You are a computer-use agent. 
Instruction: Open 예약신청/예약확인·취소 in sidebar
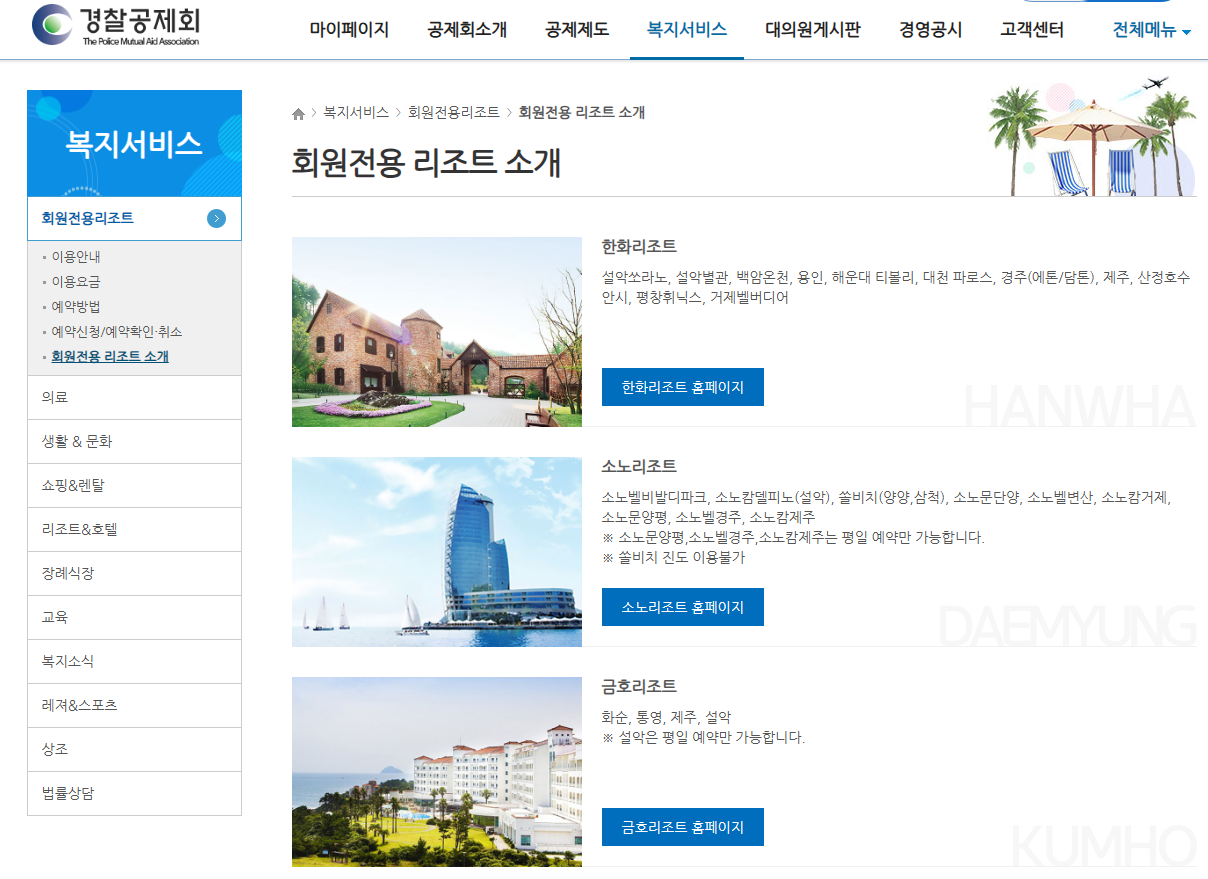pos(117,332)
